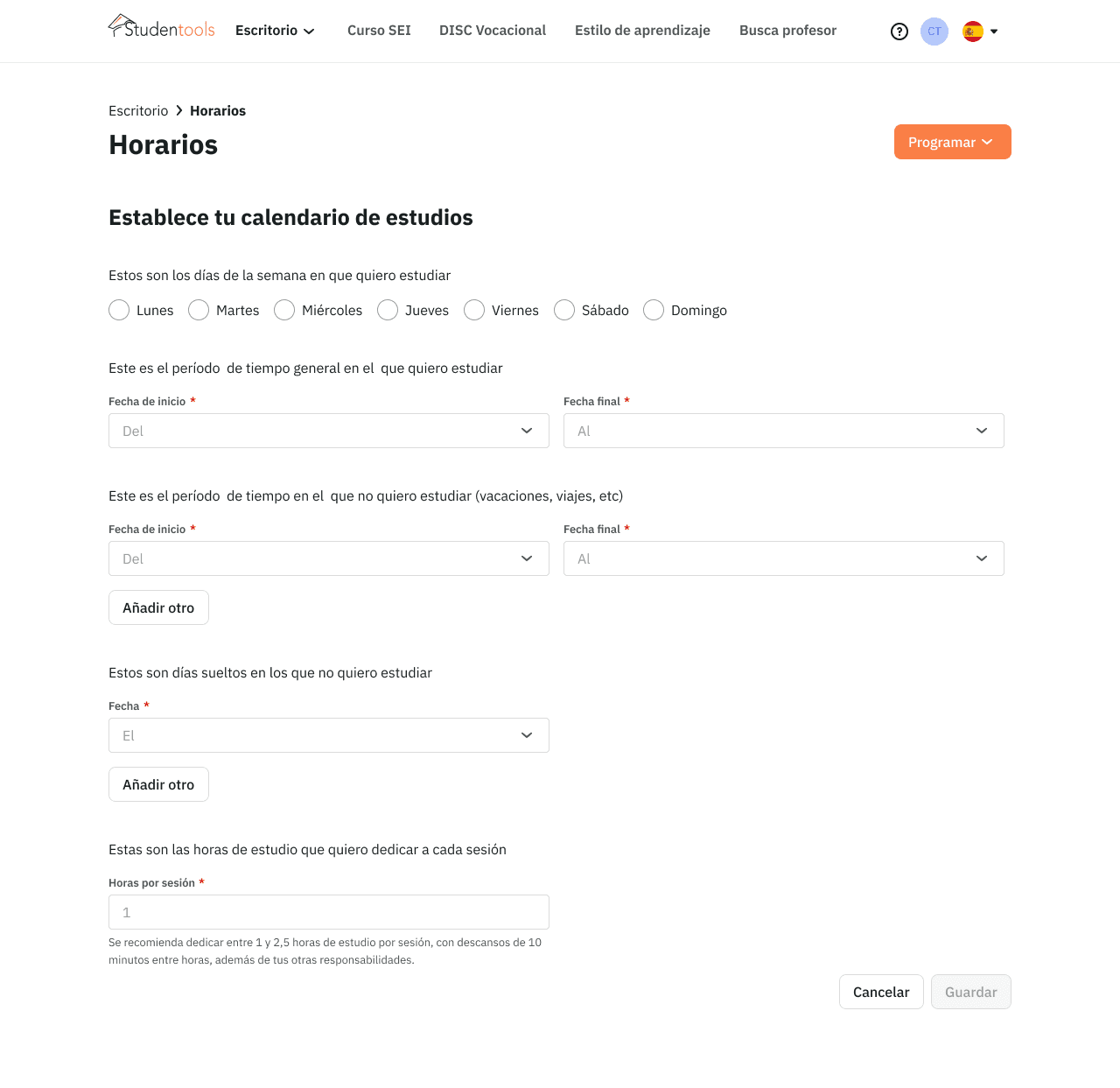Open the Curso SEI menu item

click(379, 30)
